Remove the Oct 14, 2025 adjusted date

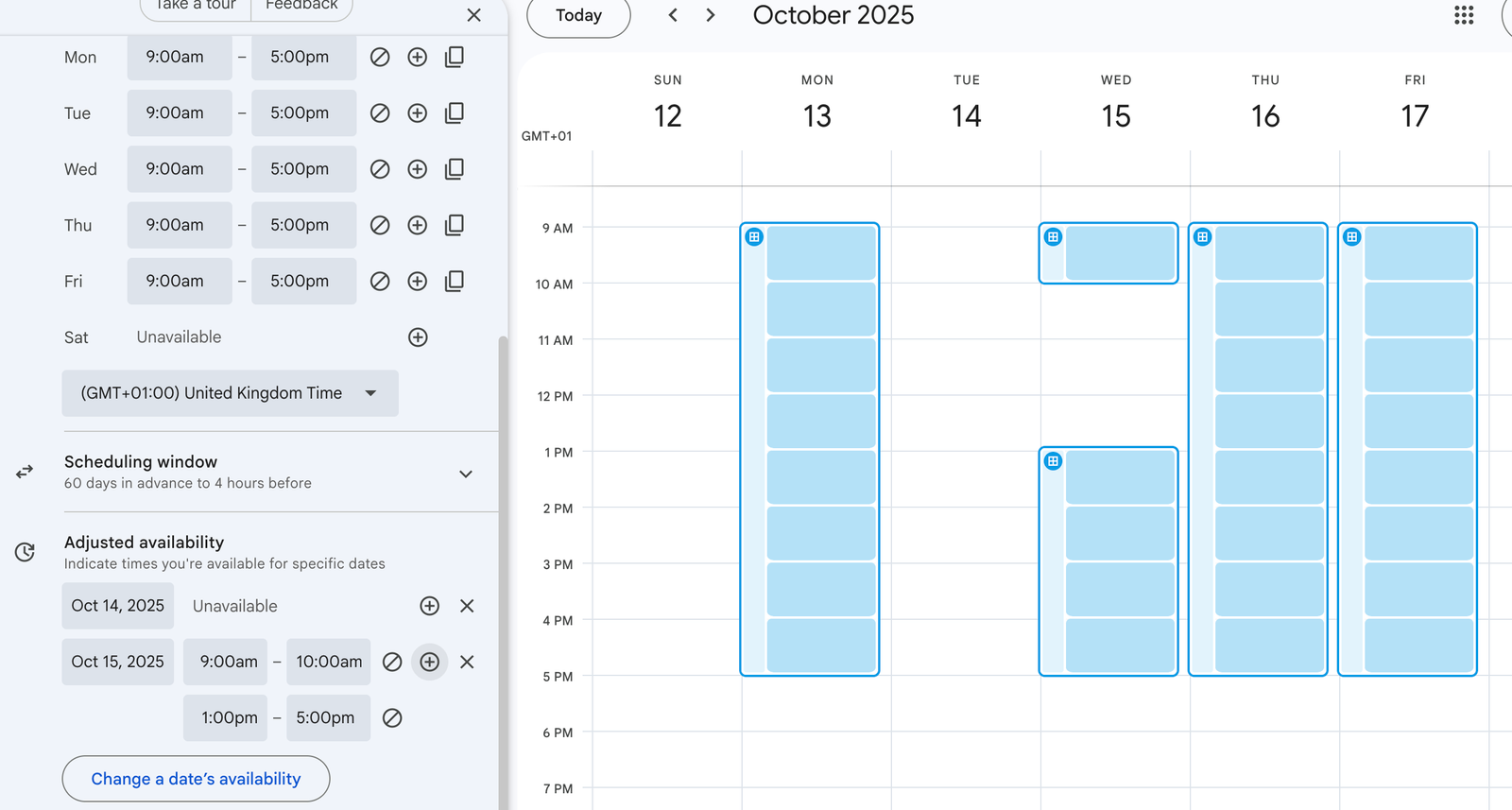(467, 606)
